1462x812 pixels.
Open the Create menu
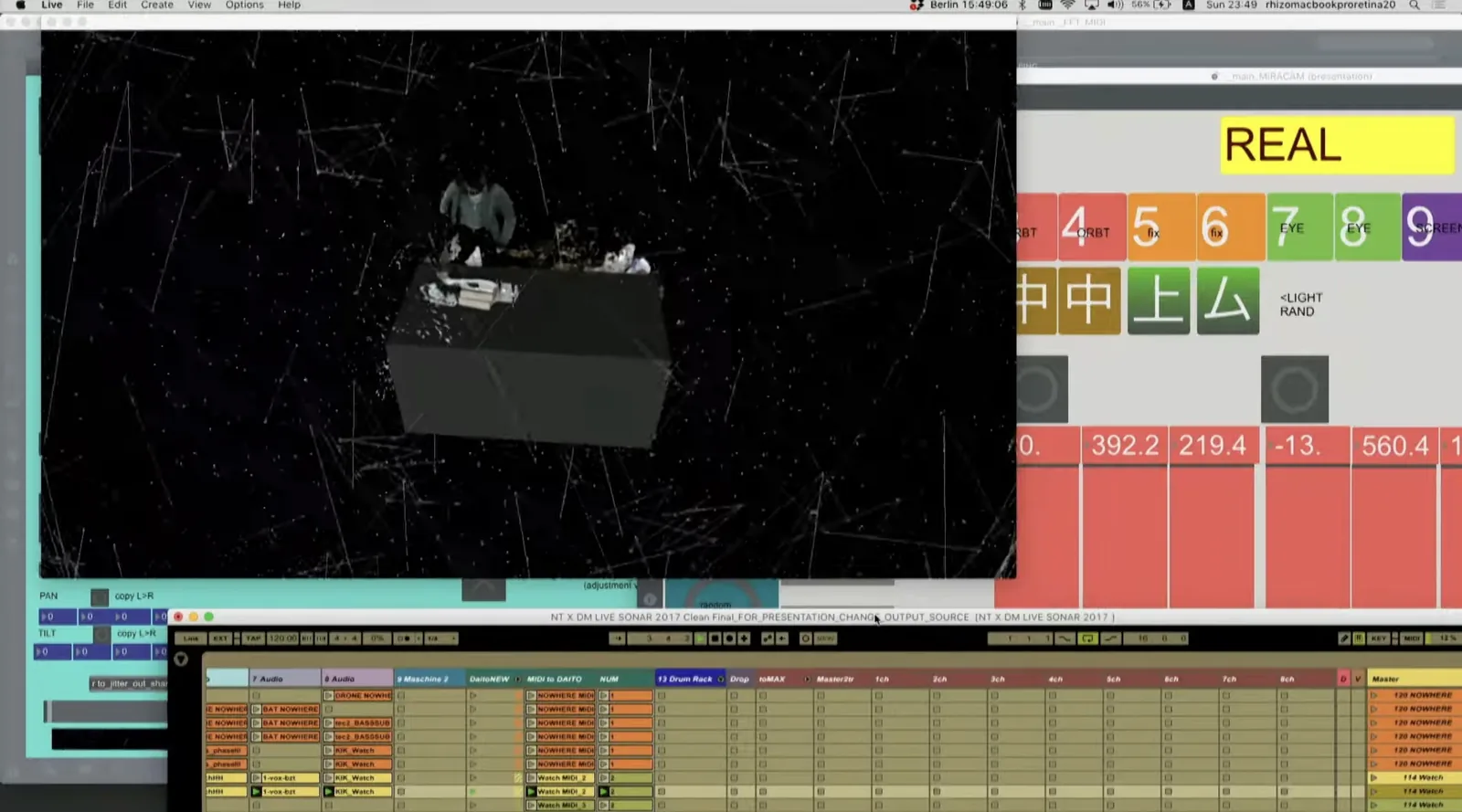pos(156,5)
